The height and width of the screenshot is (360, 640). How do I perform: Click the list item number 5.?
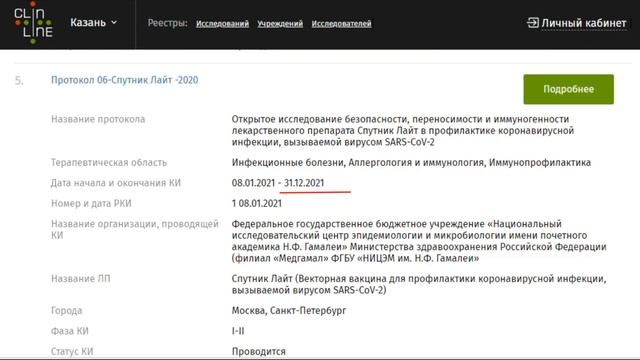(x=19, y=80)
